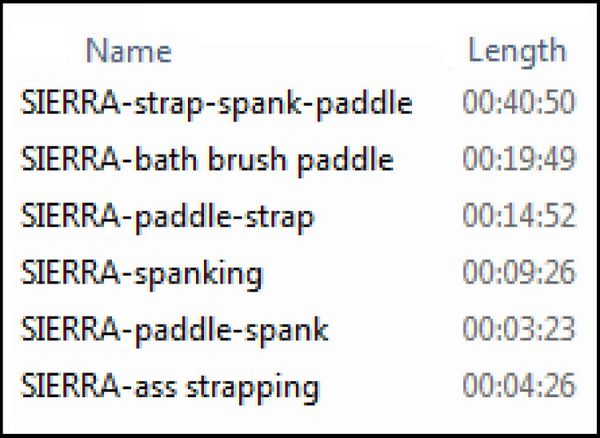
Task: Click the 00:09:26 length value
Action: coord(518,272)
